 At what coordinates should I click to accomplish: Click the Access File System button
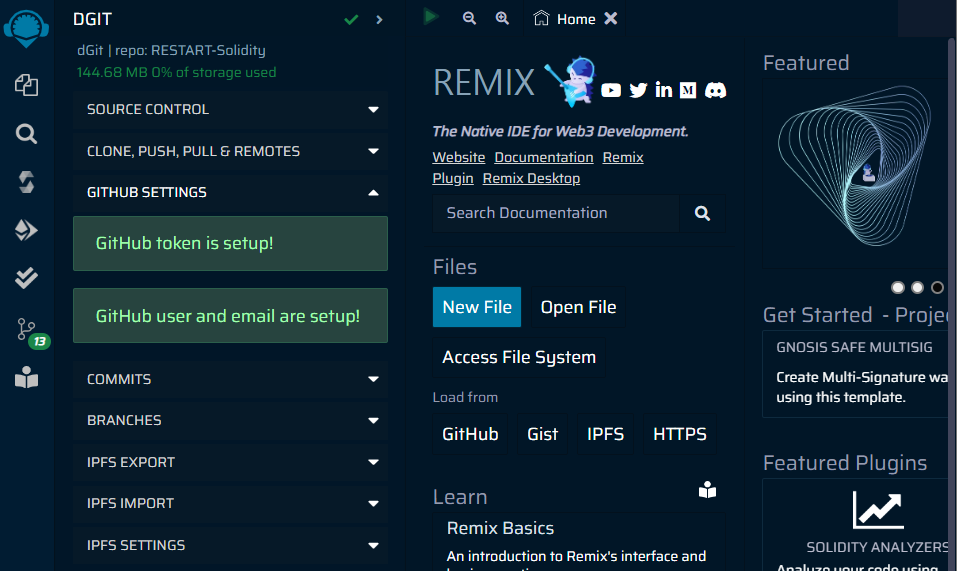tap(519, 357)
